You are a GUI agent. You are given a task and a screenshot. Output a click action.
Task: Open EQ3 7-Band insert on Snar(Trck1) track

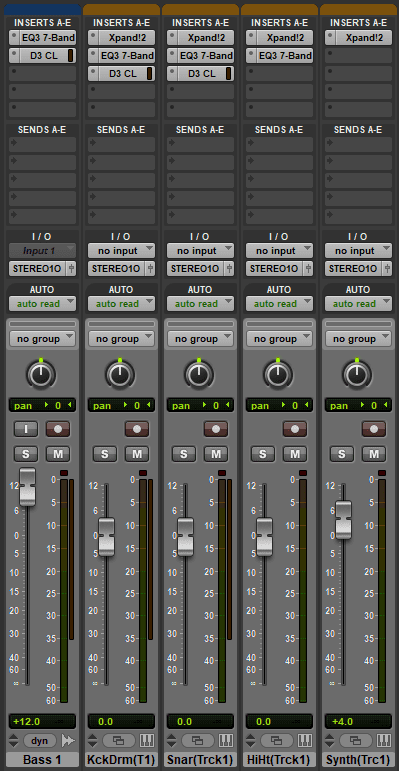click(x=206, y=56)
